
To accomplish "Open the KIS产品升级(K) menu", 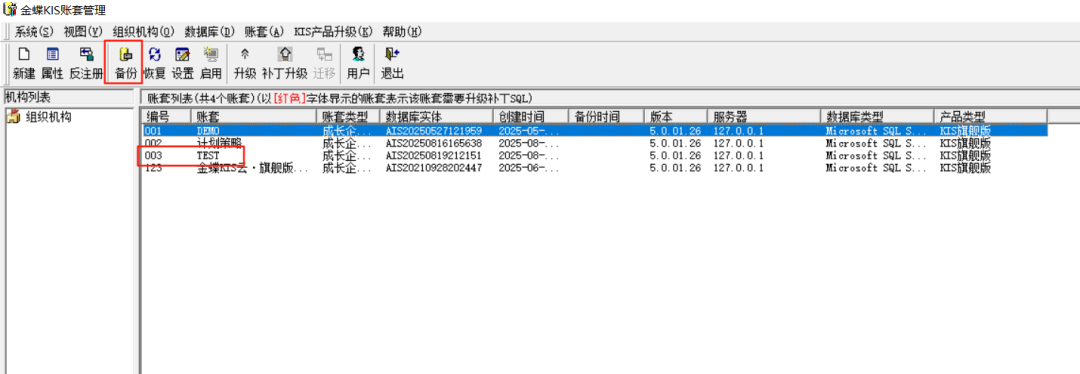I will (x=333, y=32).
